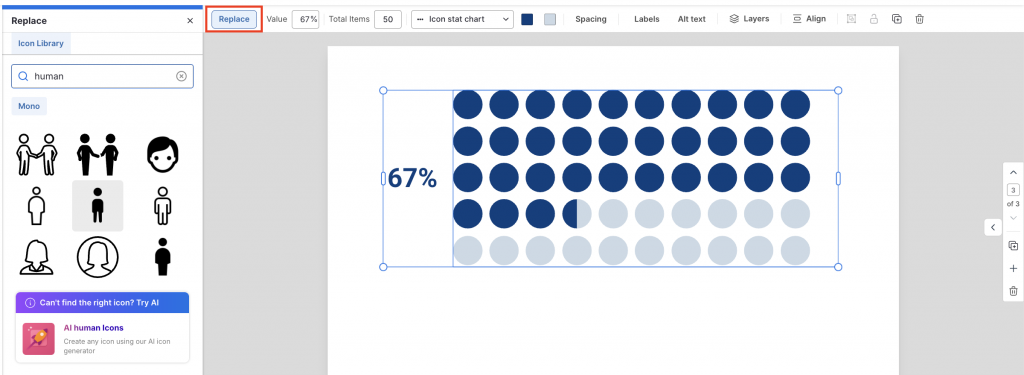The image size is (1024, 375).
Task: Add a new page with plus icon
Action: (x=1013, y=269)
